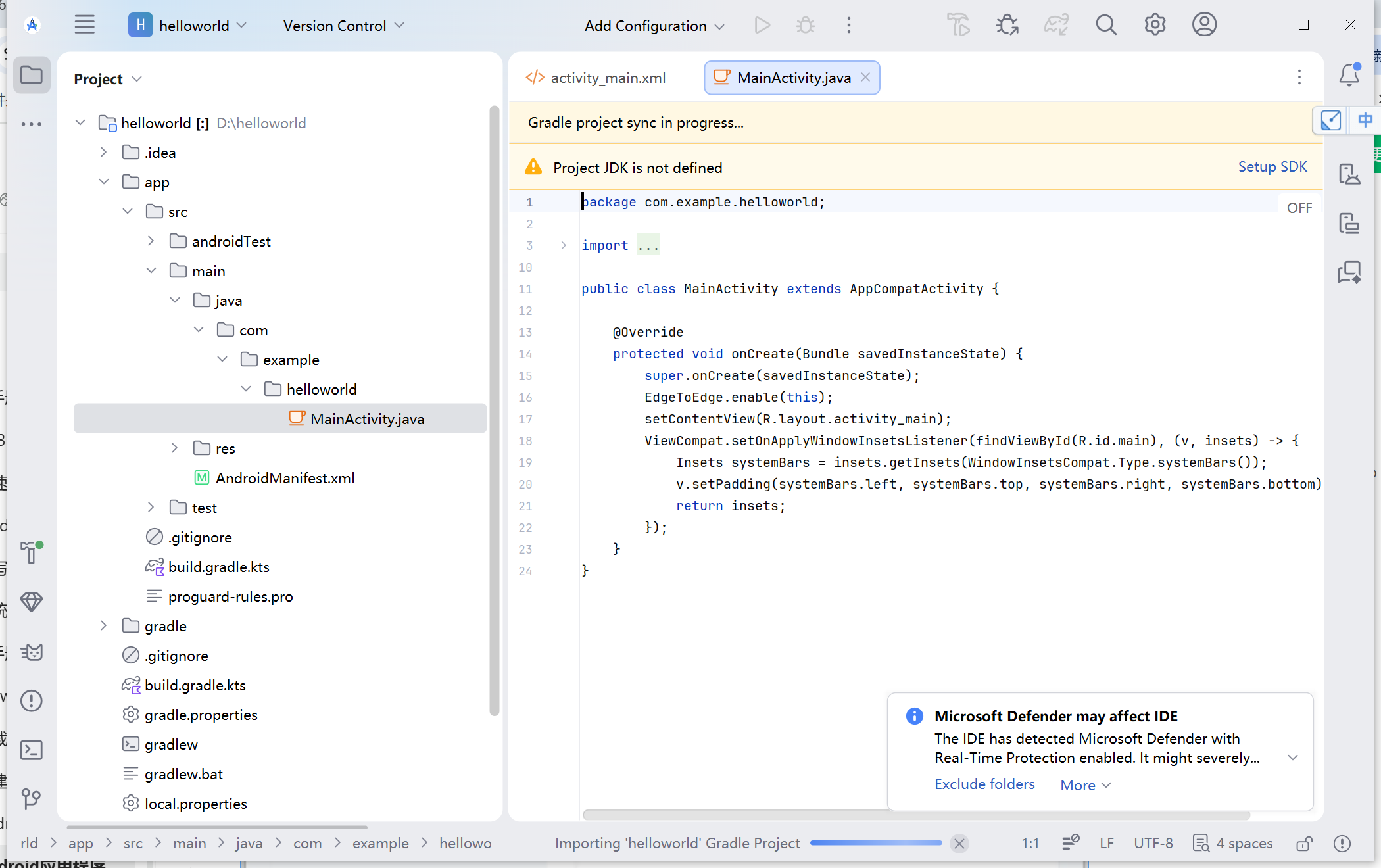Screen dimensions: 1381x868
Task: Open the Add Configuration dropdown
Action: pyautogui.click(x=654, y=25)
